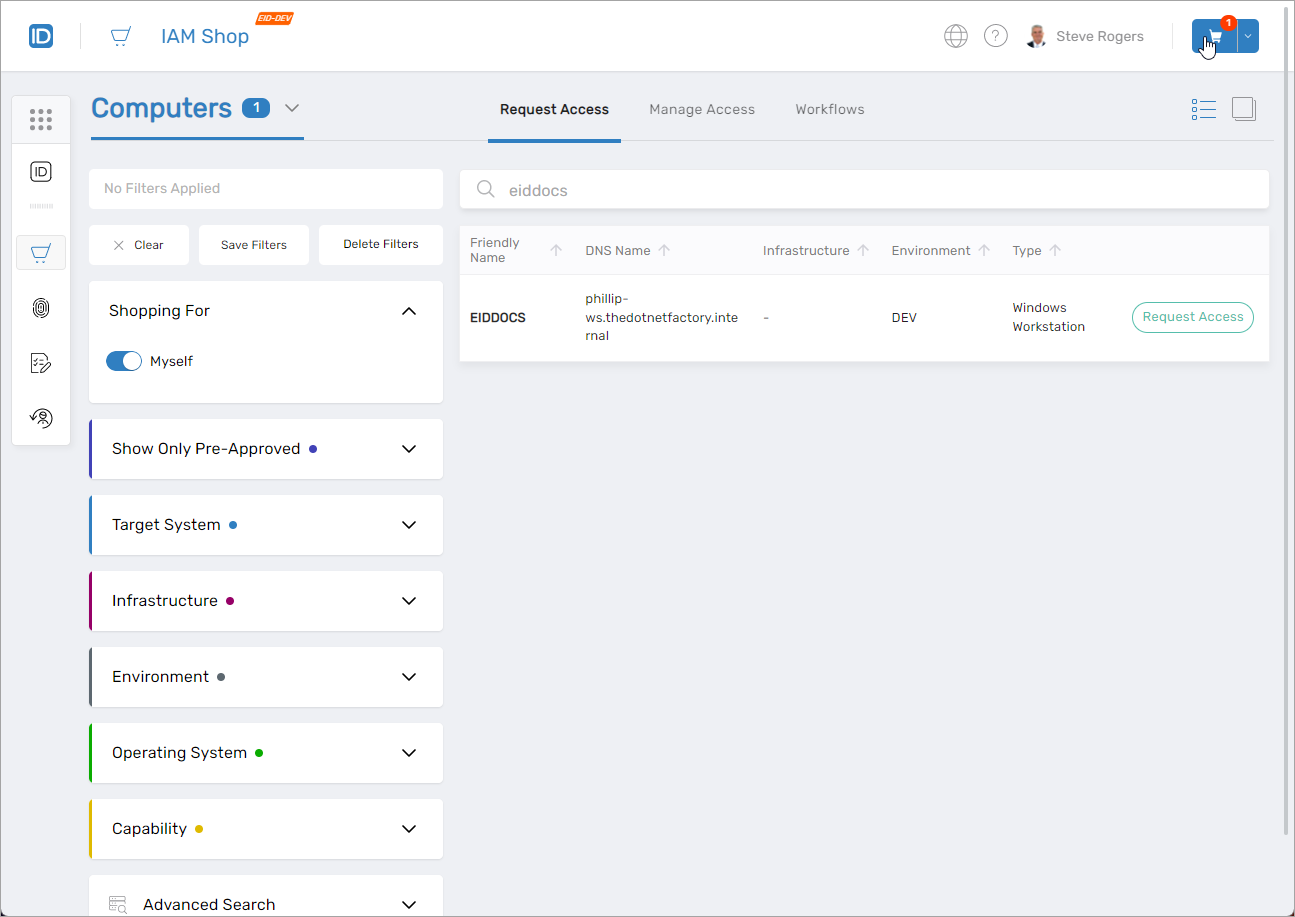Click the Save Filters button
This screenshot has width=1295, height=917.
(x=254, y=245)
